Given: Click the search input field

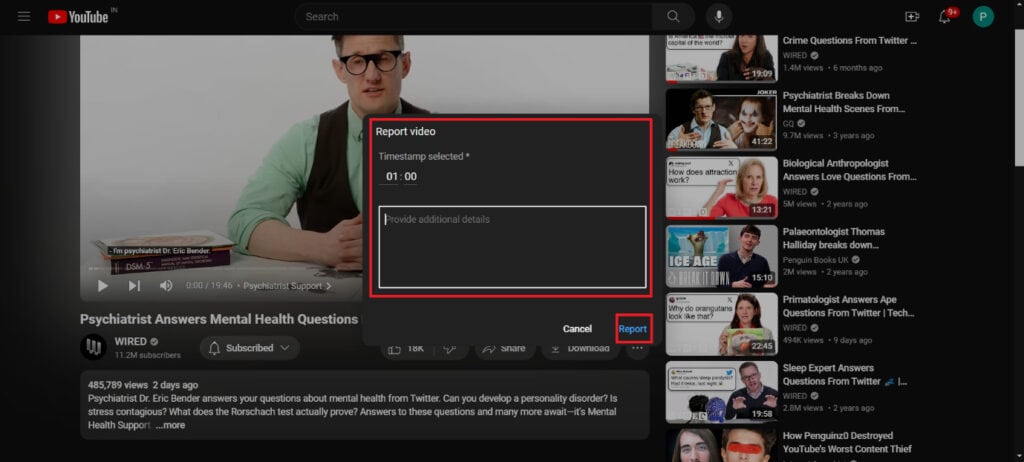Looking at the screenshot, I should [473, 16].
